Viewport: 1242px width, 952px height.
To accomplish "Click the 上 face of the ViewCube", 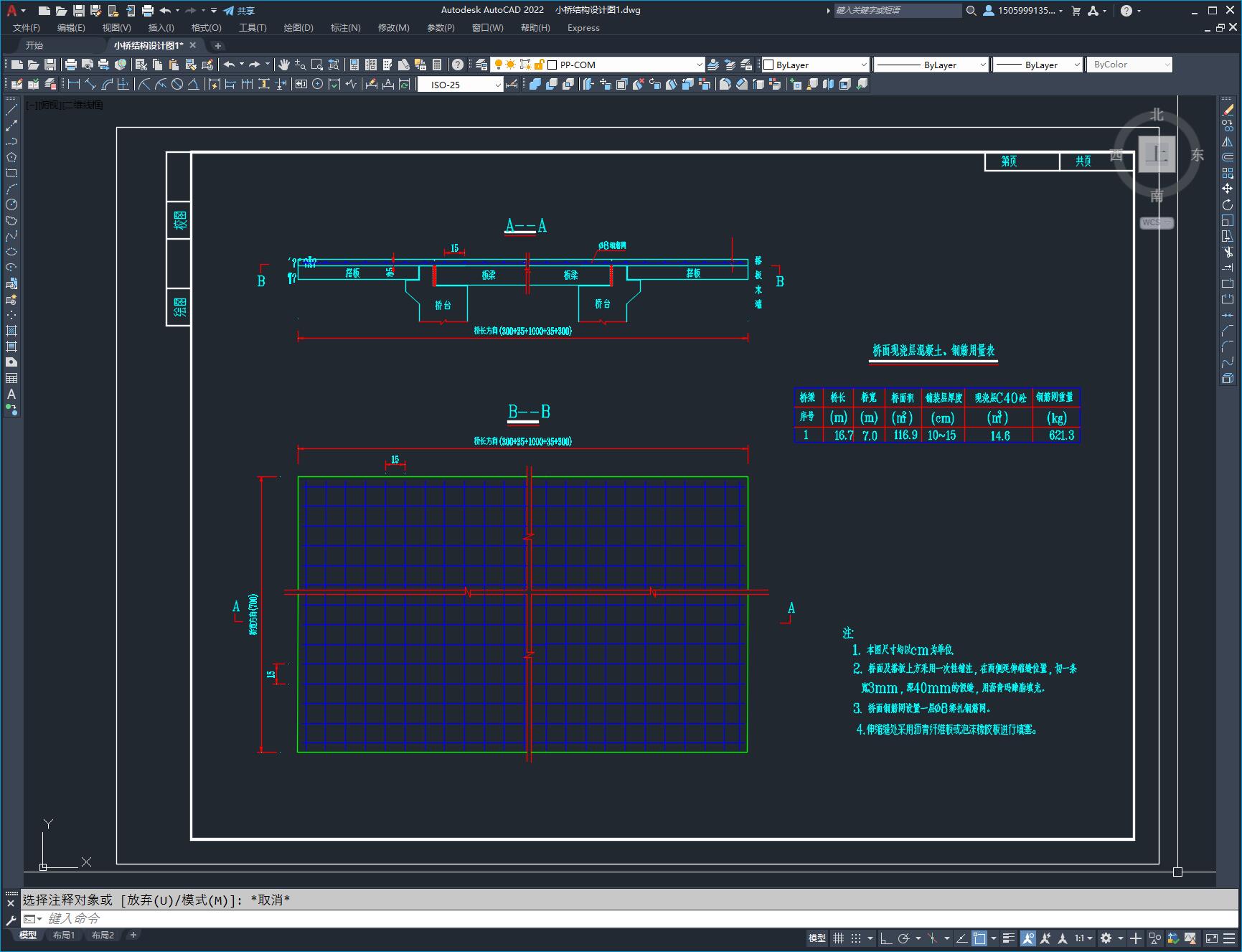I will [1157, 154].
